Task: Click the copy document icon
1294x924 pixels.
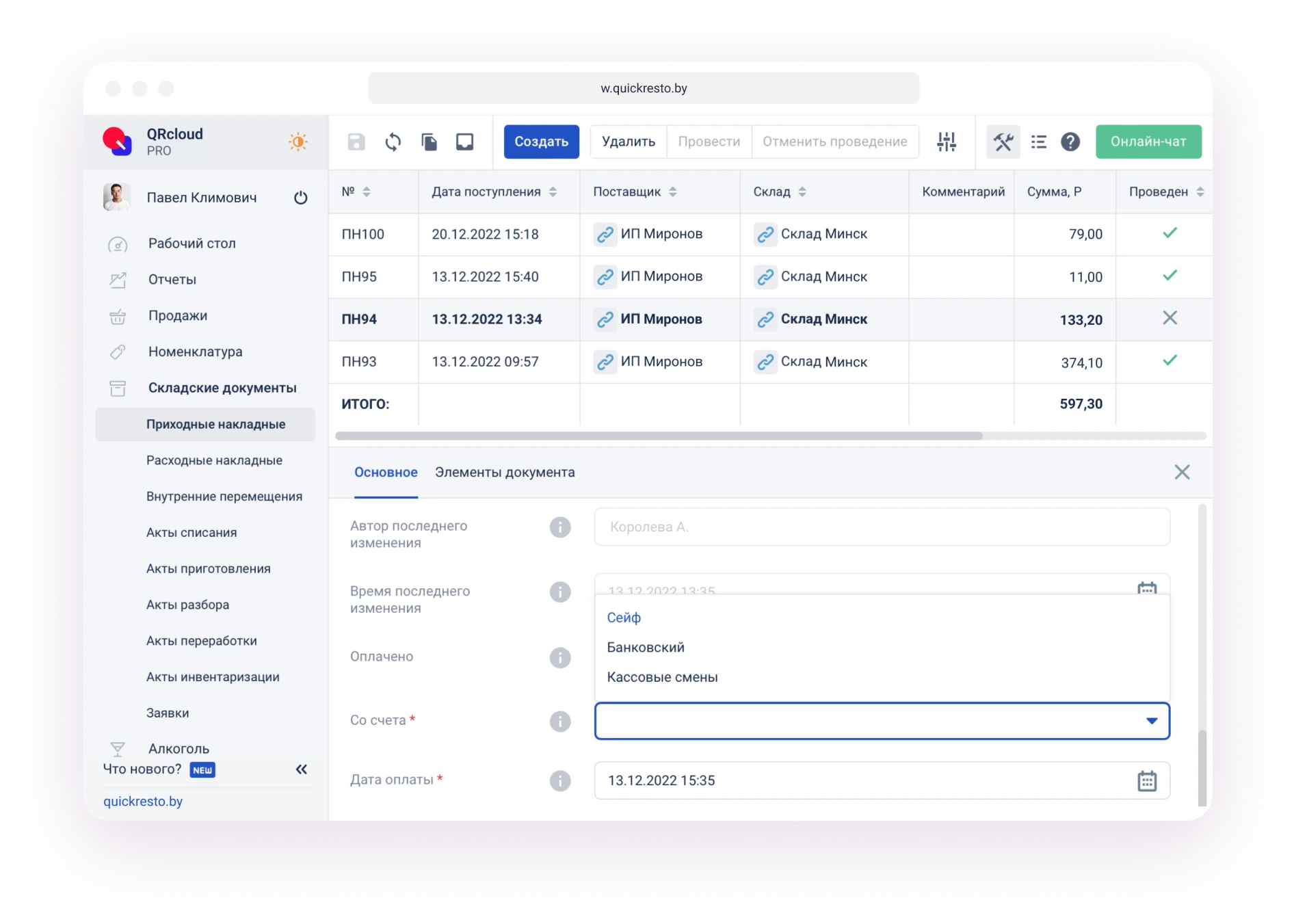Action: [x=429, y=142]
